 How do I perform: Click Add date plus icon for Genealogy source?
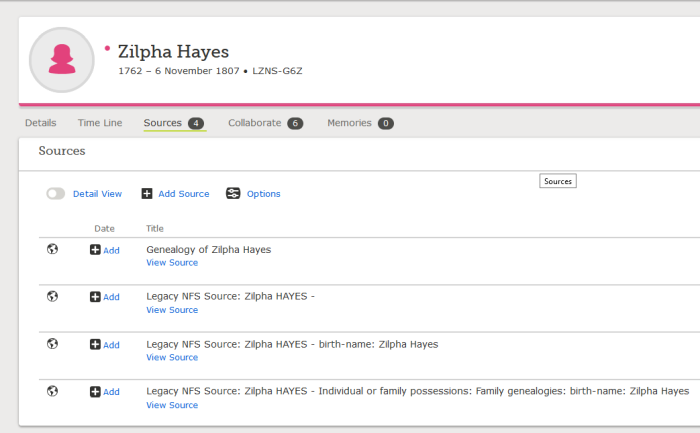tap(96, 250)
